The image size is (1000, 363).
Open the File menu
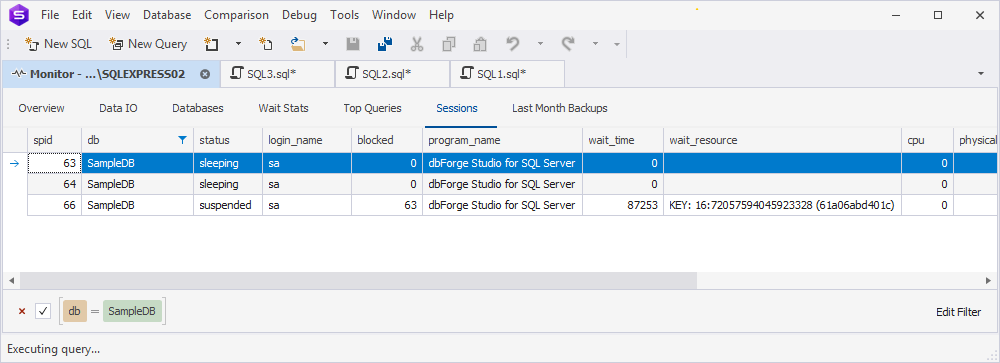(x=50, y=15)
